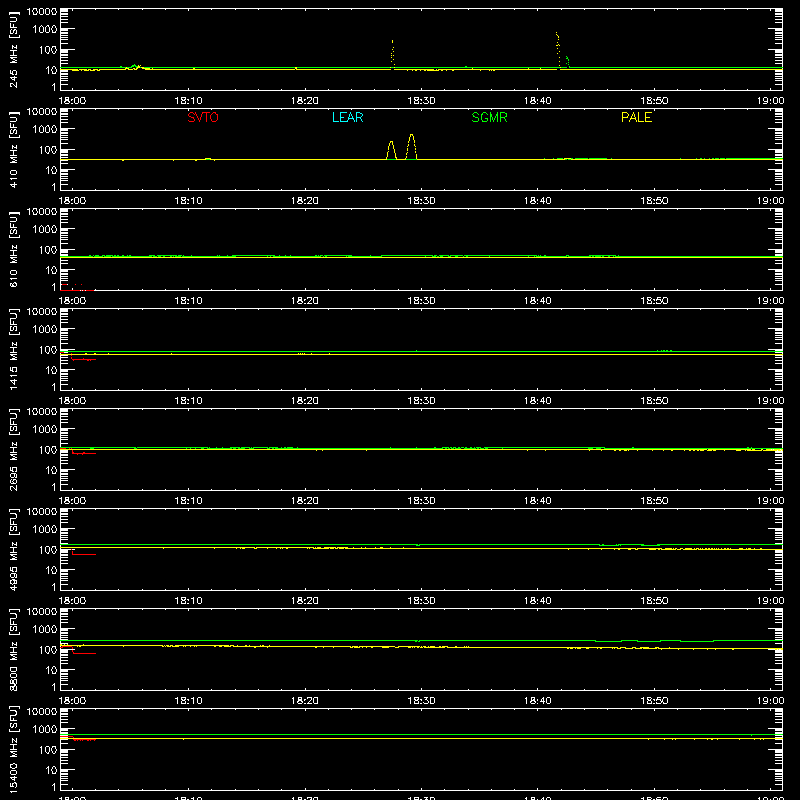The width and height of the screenshot is (800, 800).
Task: Click the 18:20 tick label under 610 MHz panel
Action: tap(305, 301)
